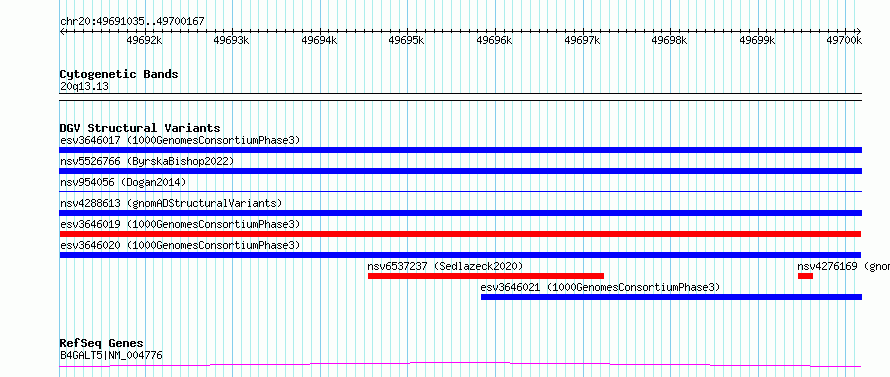Click the 49698k ruler tick label
The image size is (890, 377).
click(670, 40)
